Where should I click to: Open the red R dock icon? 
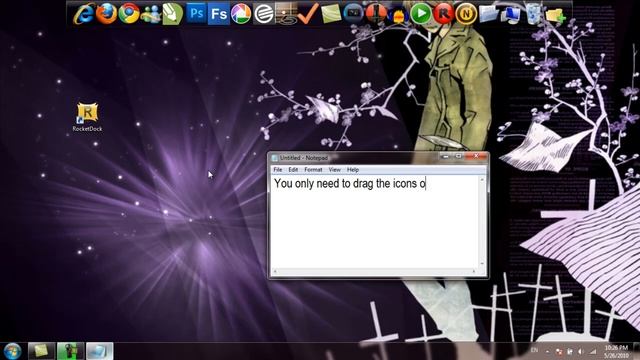click(443, 13)
